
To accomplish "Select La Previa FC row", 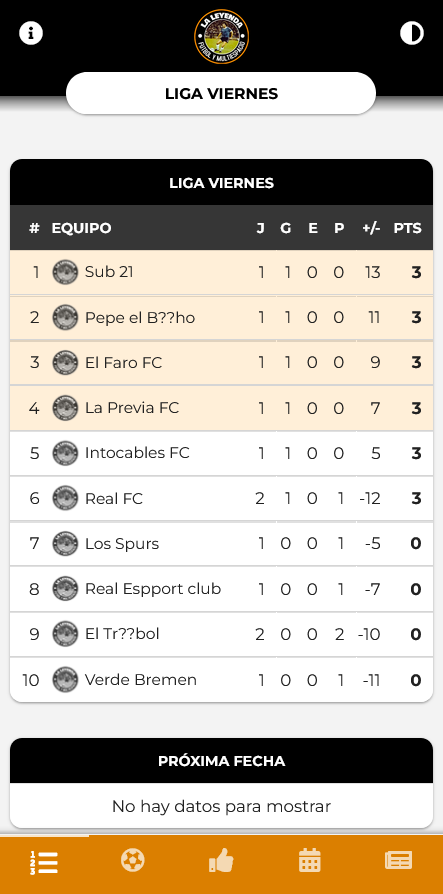I will pos(221,408).
